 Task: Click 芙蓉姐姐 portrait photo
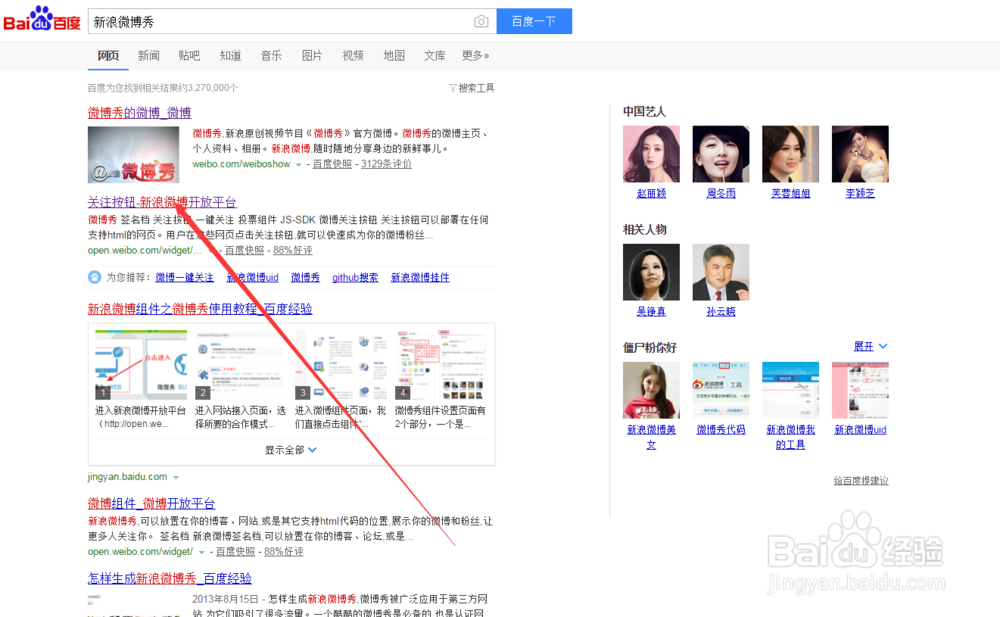coord(790,154)
